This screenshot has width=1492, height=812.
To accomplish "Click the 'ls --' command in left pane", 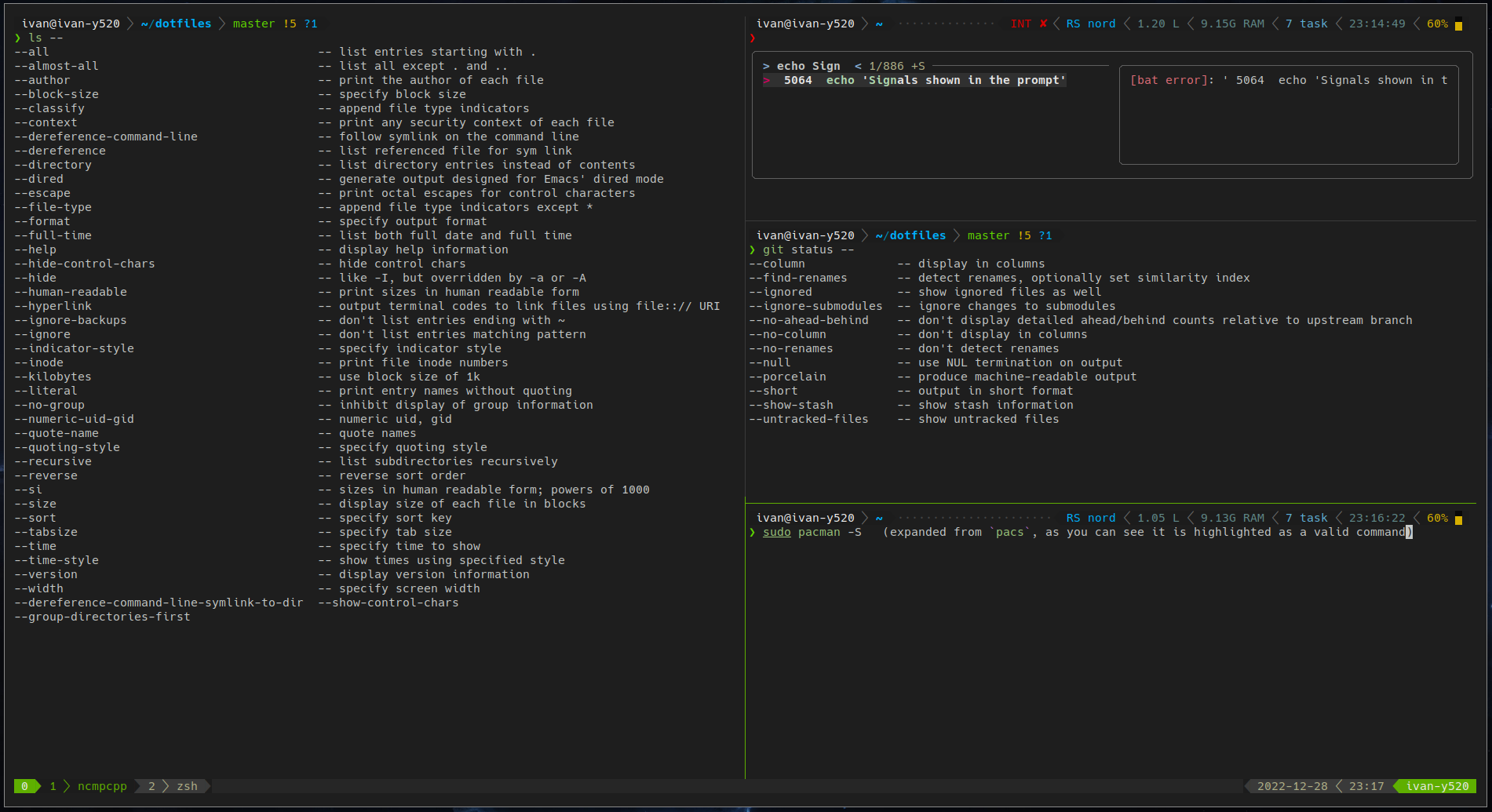I will click(46, 38).
